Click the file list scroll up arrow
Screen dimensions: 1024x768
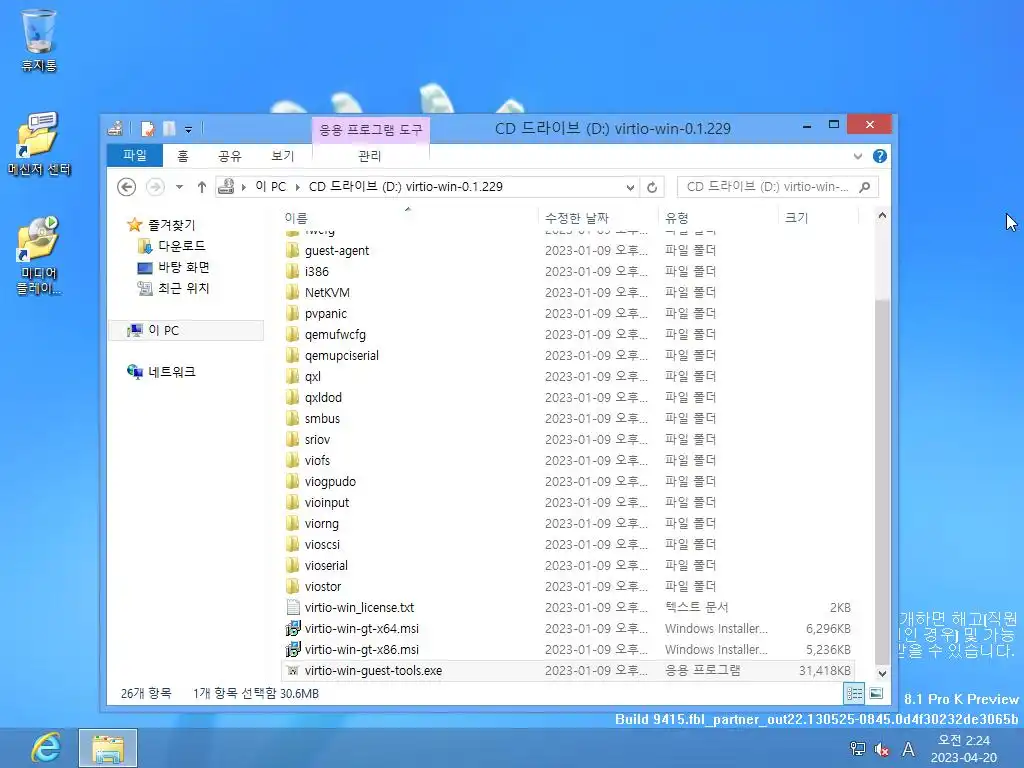(882, 216)
